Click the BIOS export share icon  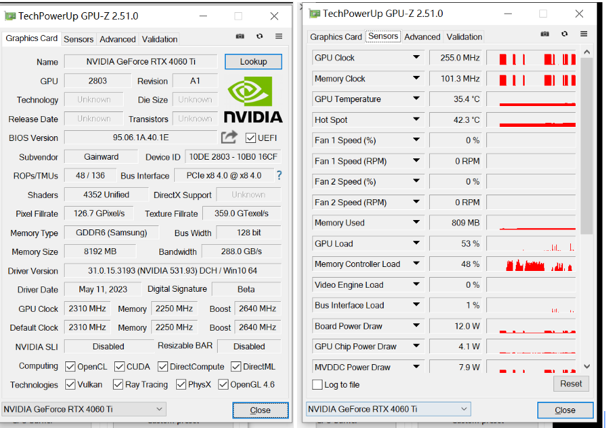229,137
